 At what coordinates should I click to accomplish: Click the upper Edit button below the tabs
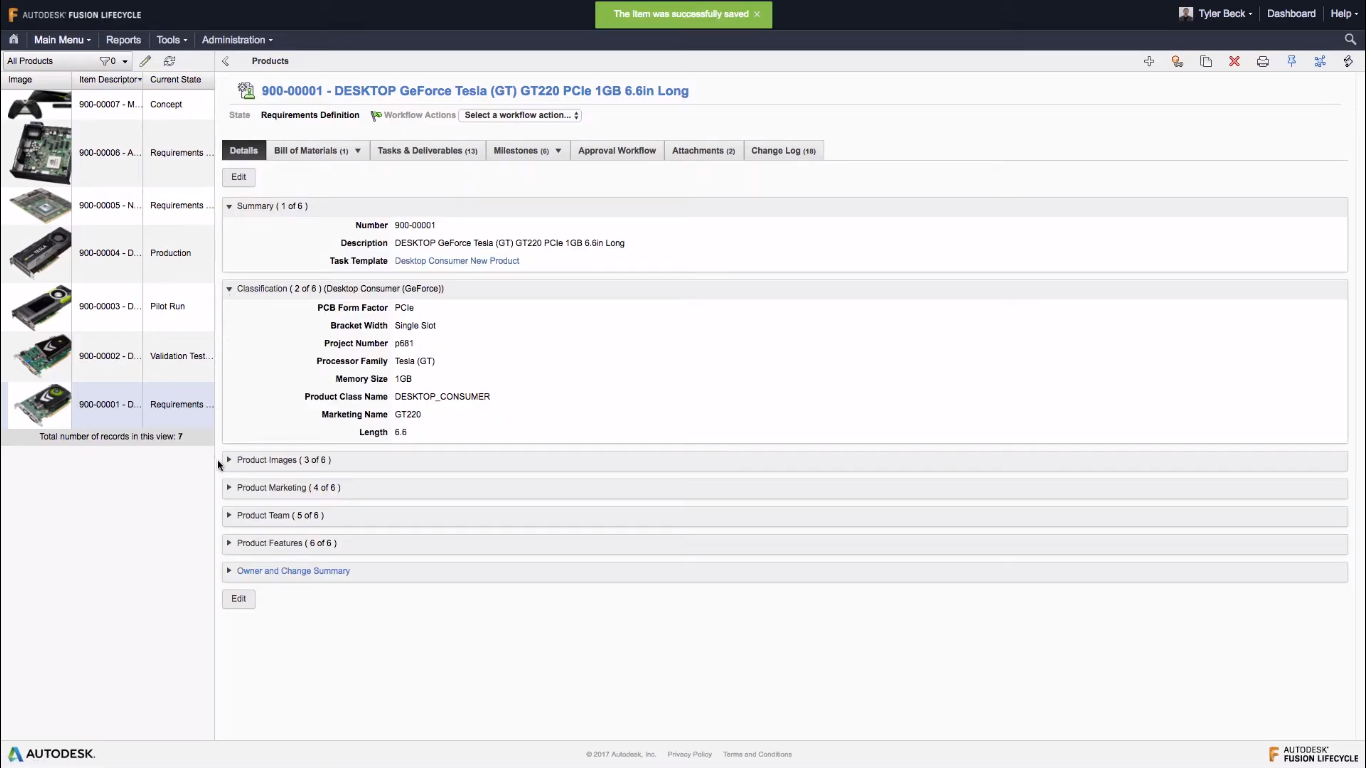point(239,177)
